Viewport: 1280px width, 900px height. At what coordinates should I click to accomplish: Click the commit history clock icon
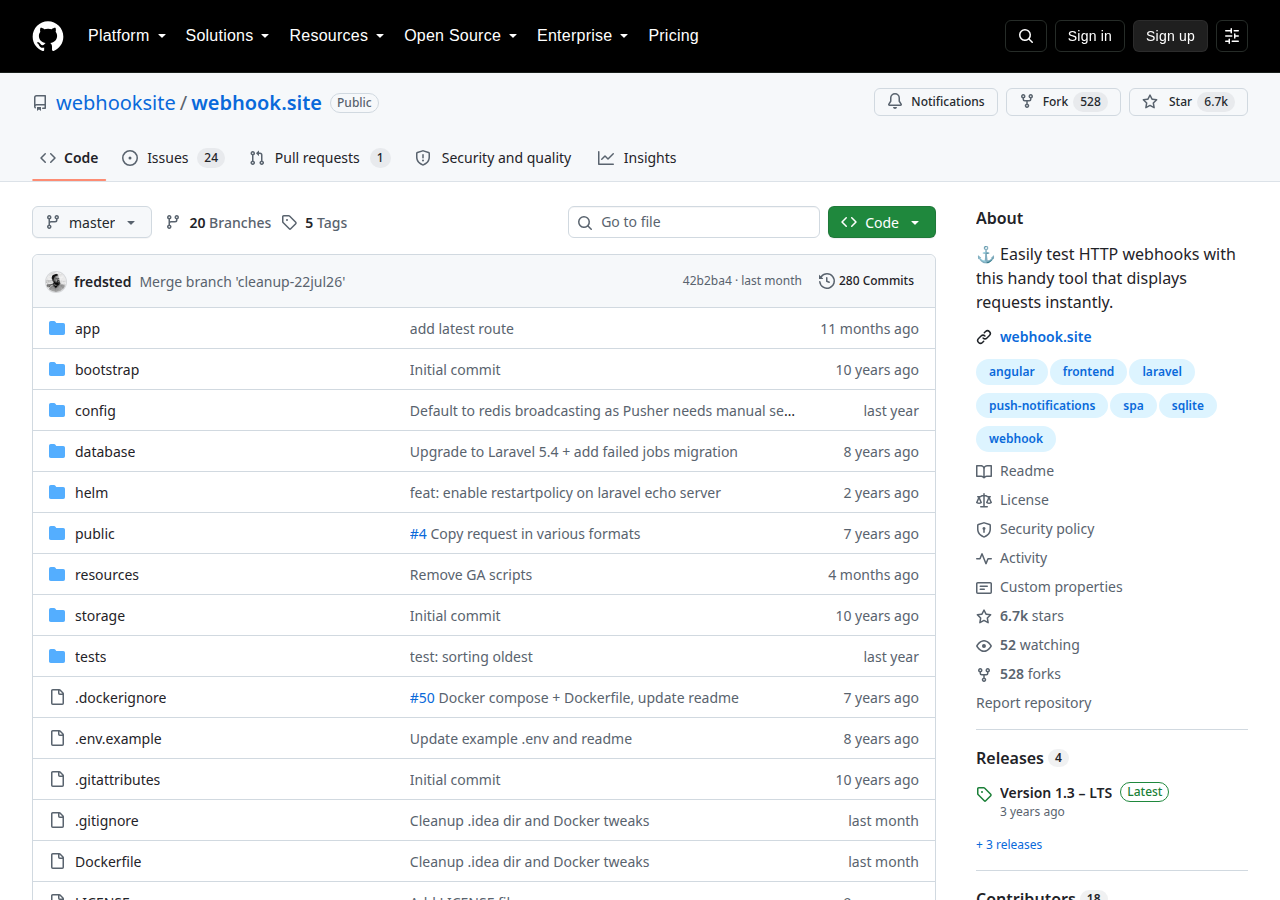point(827,281)
